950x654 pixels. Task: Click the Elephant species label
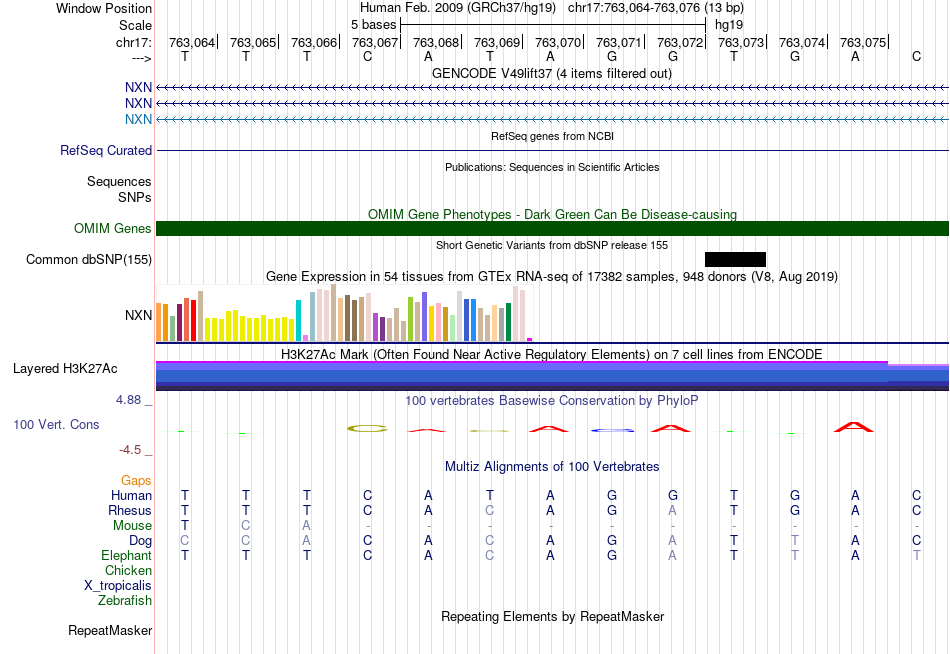126,556
